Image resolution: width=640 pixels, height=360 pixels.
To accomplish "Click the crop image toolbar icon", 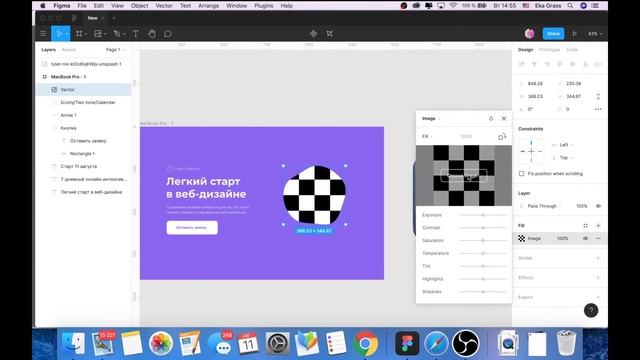I will pyautogui.click(x=329, y=34).
